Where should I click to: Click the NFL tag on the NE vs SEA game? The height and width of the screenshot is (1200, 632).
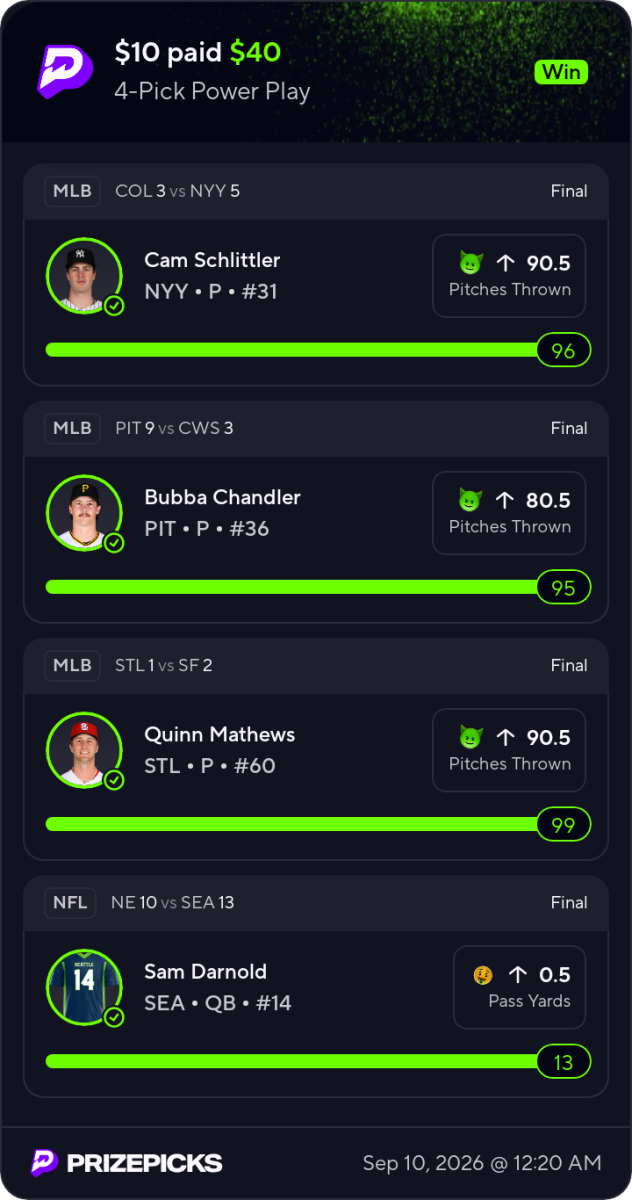[70, 902]
